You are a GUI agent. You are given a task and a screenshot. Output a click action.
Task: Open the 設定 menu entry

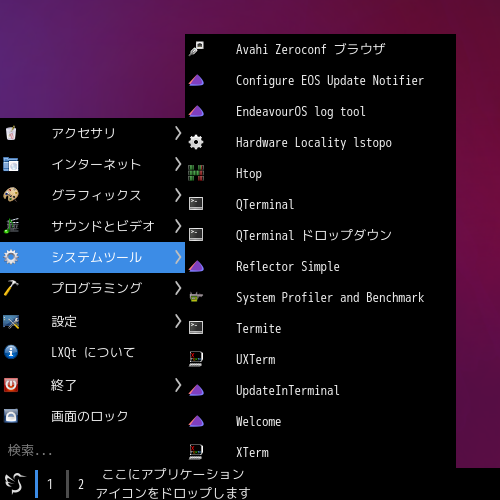click(92, 321)
